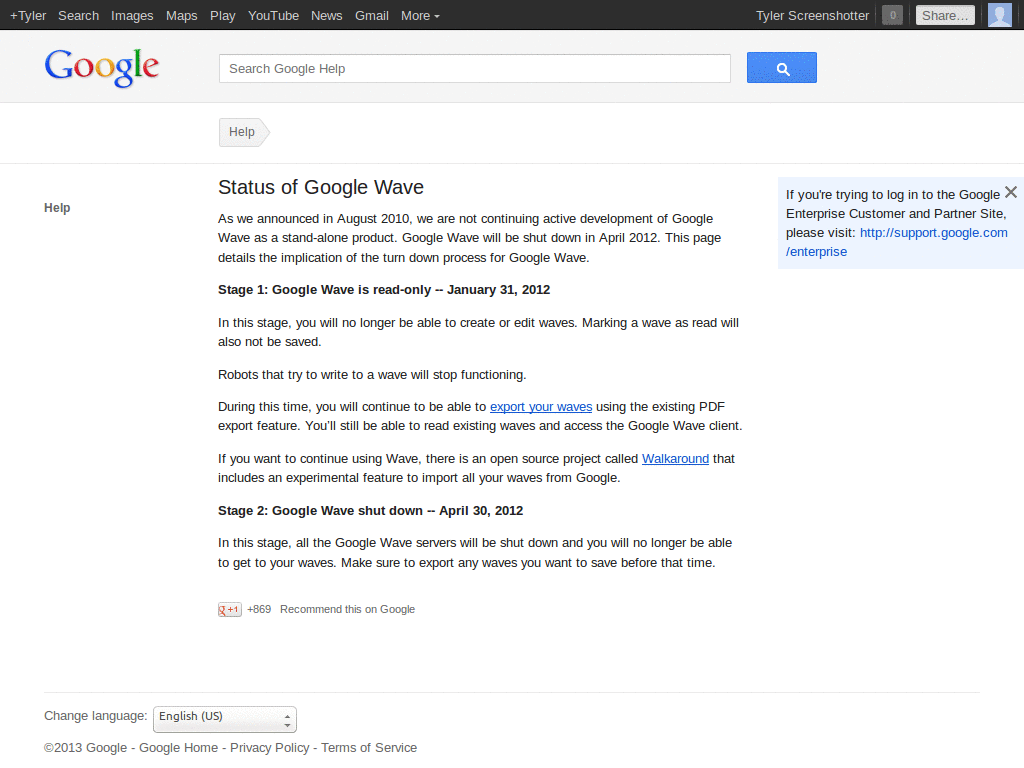Viewport: 1024px width, 768px height.
Task: Follow the export your waves link
Action: [540, 406]
